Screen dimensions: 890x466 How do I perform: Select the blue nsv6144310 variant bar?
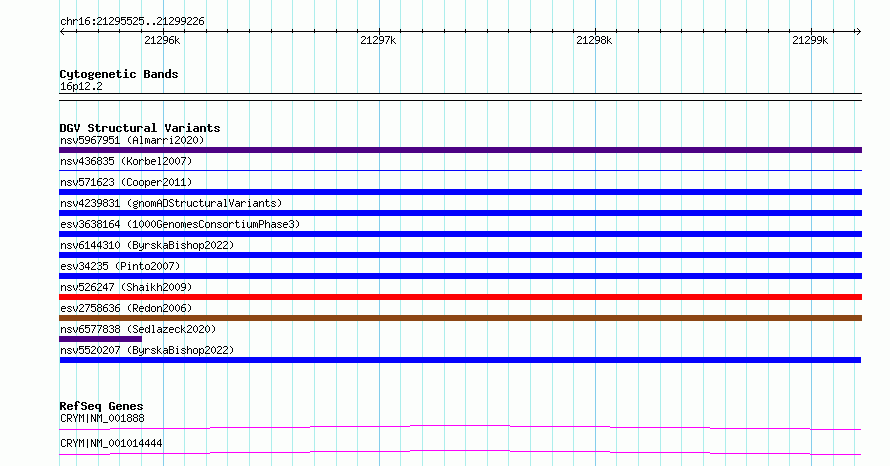460,255
